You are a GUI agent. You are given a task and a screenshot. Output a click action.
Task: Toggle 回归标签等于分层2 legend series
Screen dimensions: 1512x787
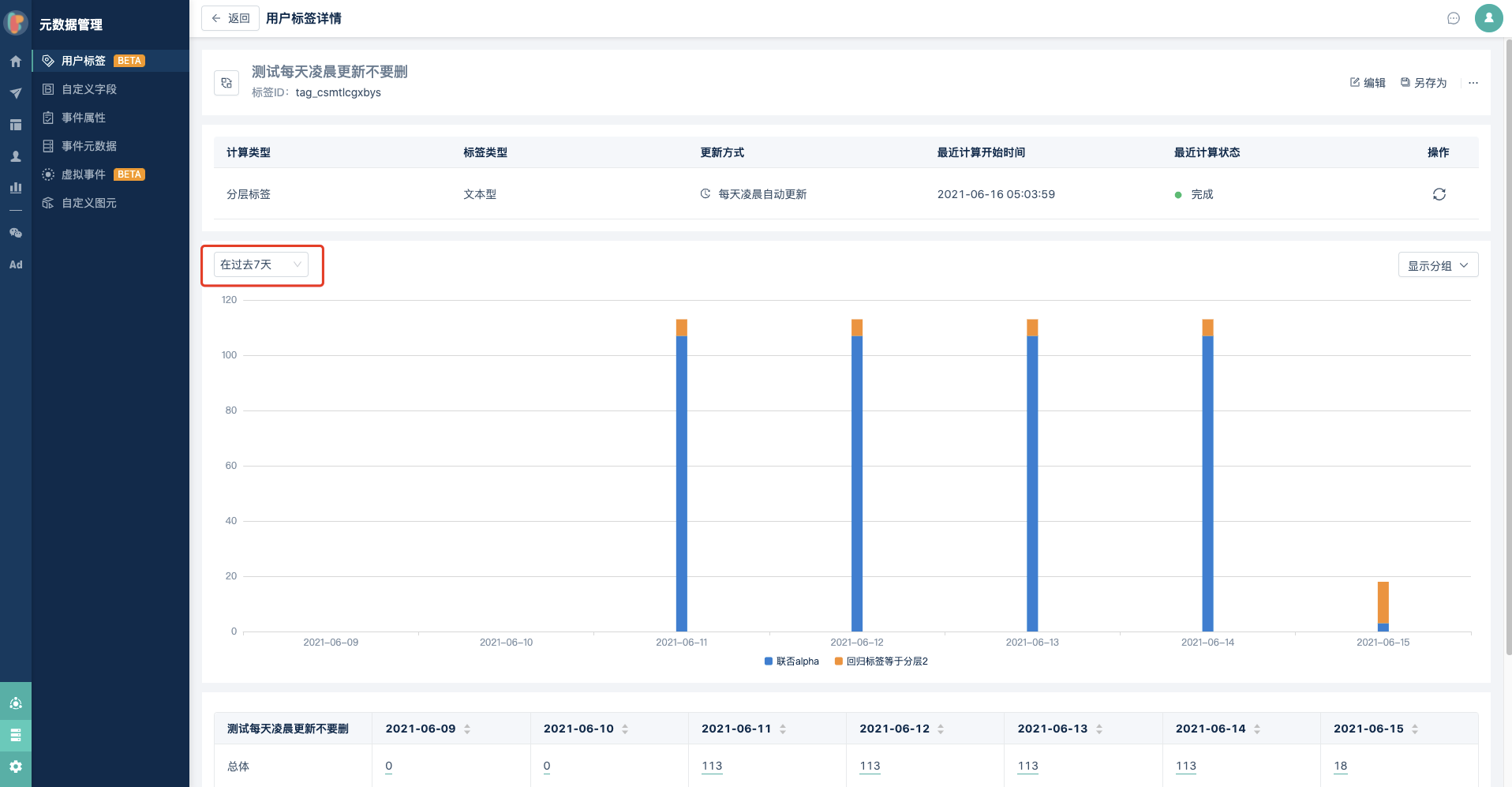click(x=881, y=661)
